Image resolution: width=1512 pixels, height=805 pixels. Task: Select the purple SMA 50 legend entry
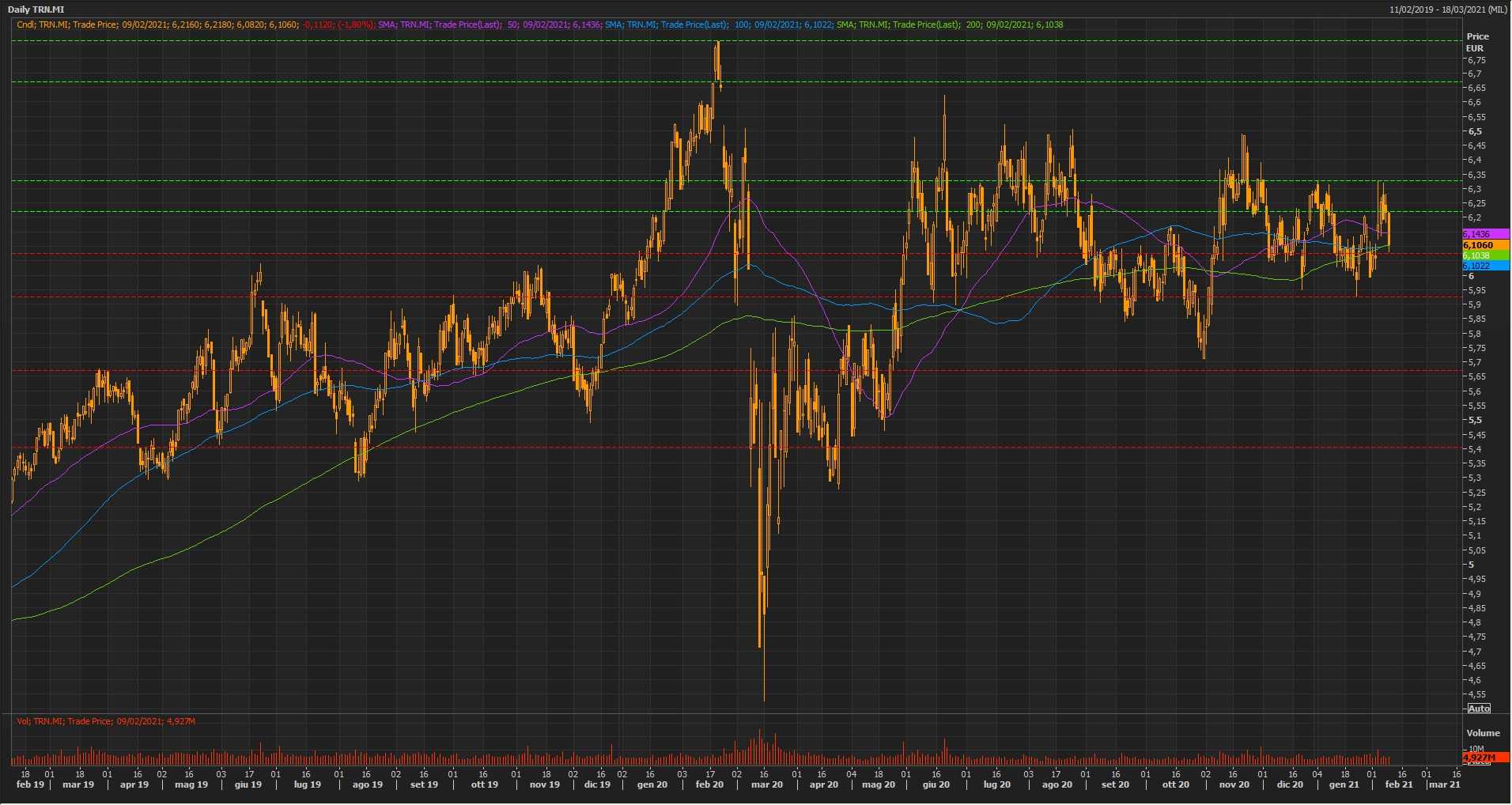click(489, 25)
